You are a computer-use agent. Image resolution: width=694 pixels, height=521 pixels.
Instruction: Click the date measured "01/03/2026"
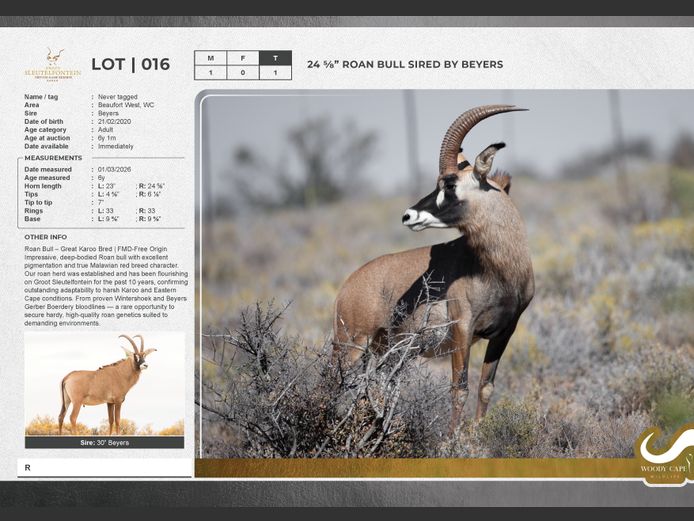click(114, 169)
